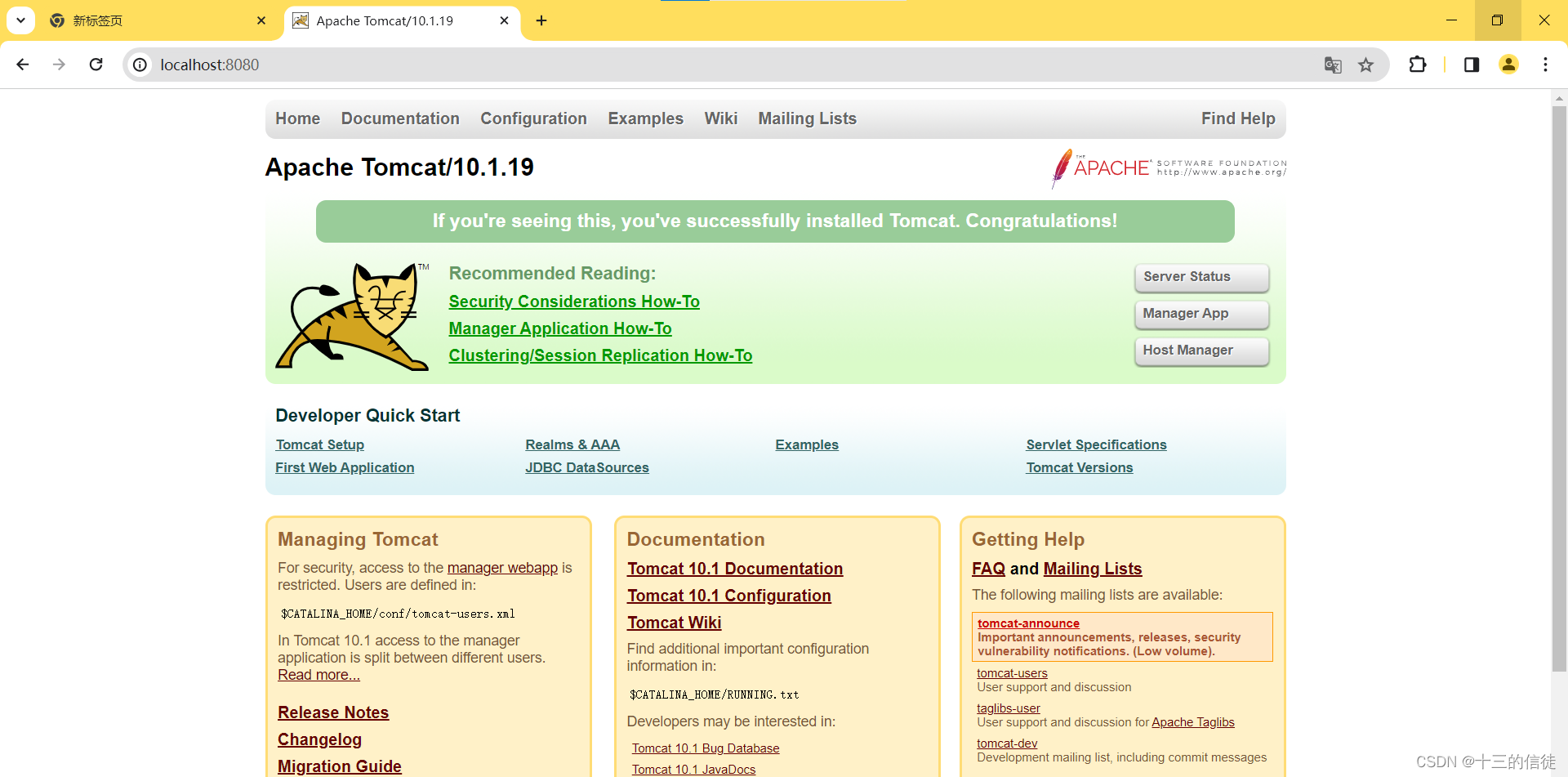Open a new tab with plus button
The image size is (1568, 777).
click(x=541, y=20)
